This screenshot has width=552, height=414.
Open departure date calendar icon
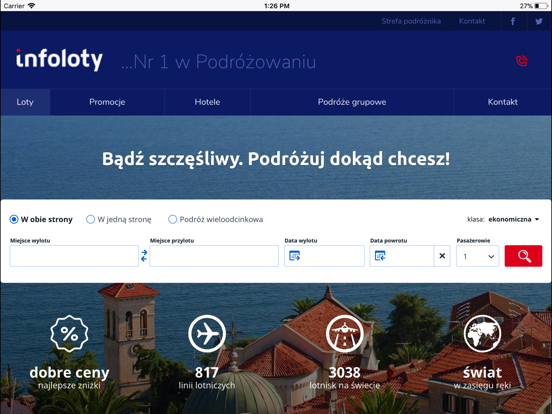294,256
